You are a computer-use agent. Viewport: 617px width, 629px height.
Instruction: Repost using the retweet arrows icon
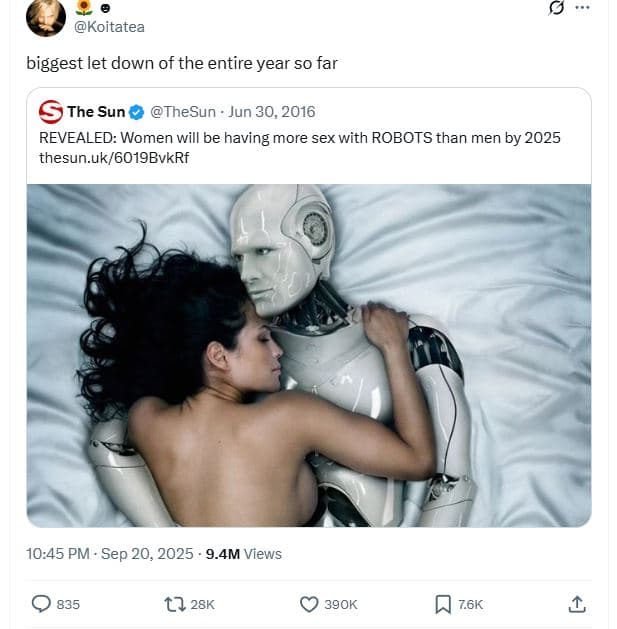[x=172, y=604]
